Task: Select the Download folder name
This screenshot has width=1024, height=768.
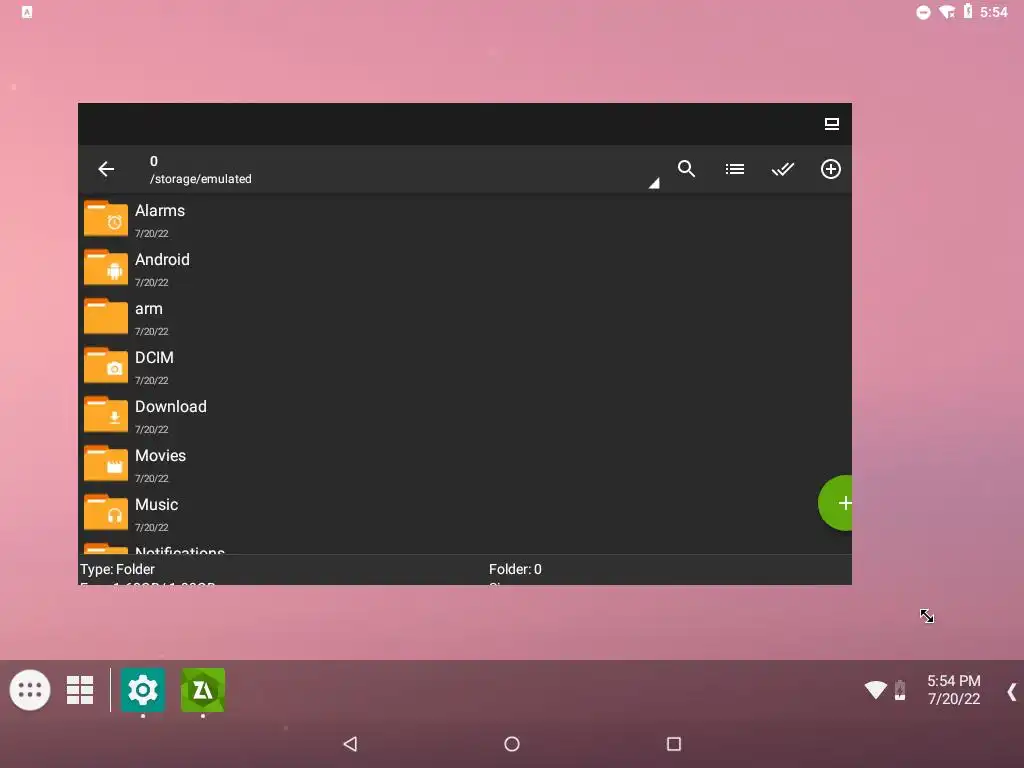Action: [x=171, y=406]
